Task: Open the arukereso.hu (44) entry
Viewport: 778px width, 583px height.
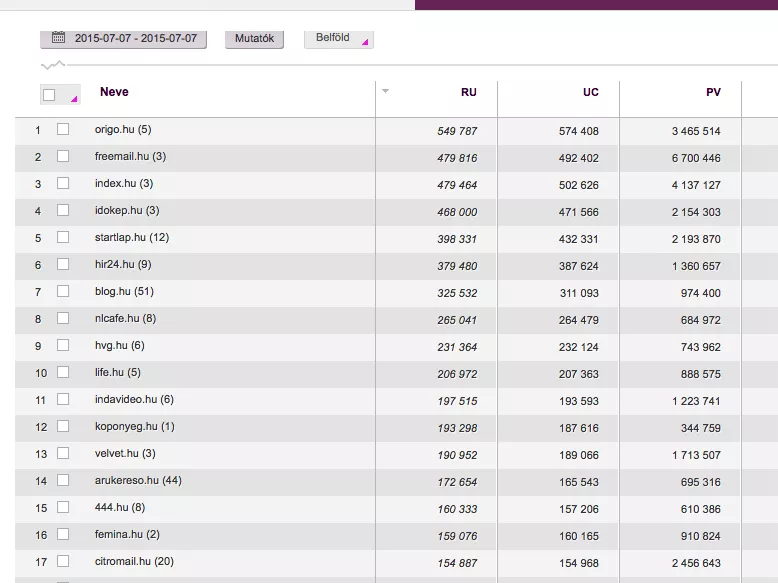Action: [138, 480]
